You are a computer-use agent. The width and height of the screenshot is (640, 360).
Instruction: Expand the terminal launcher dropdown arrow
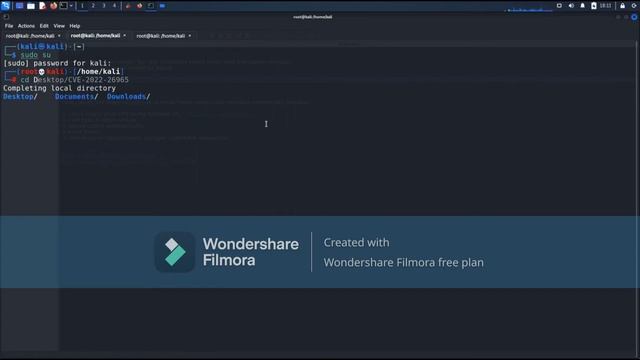71,6
